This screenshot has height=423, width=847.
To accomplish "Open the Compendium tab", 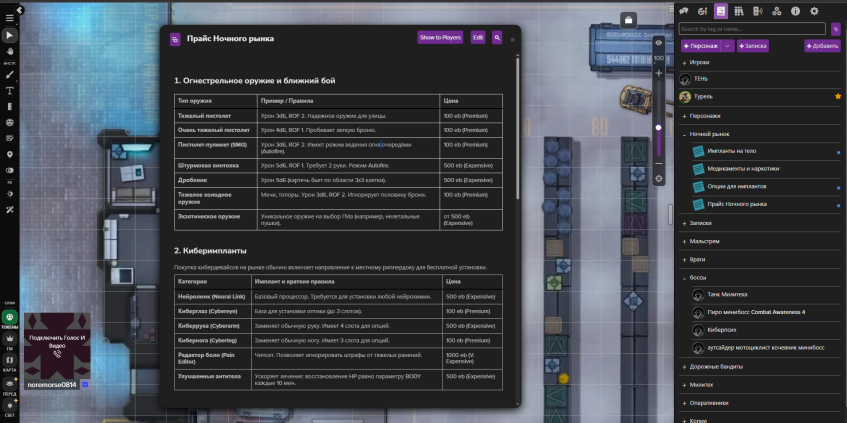I will pyautogui.click(x=739, y=11).
